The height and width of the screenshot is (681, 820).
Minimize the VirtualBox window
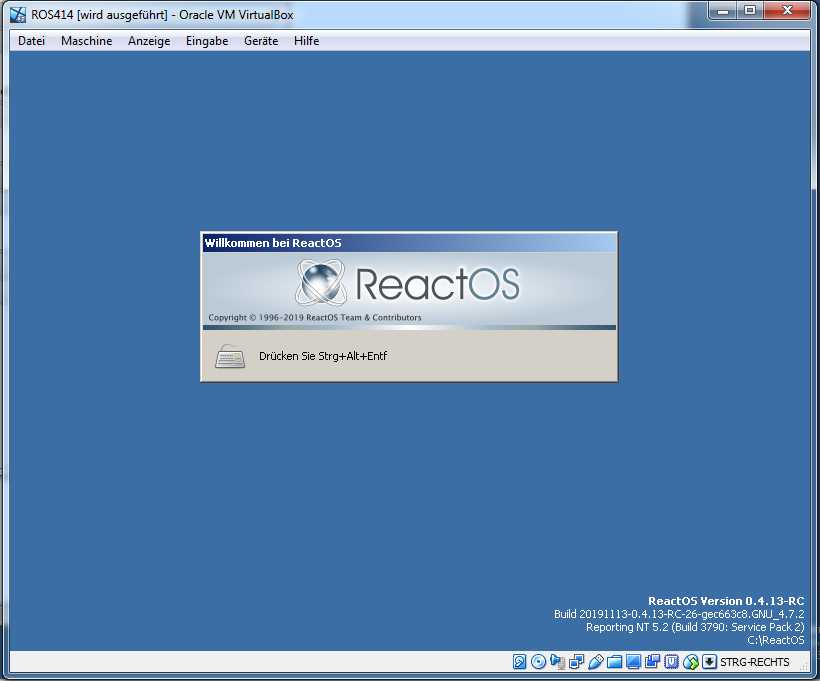723,10
